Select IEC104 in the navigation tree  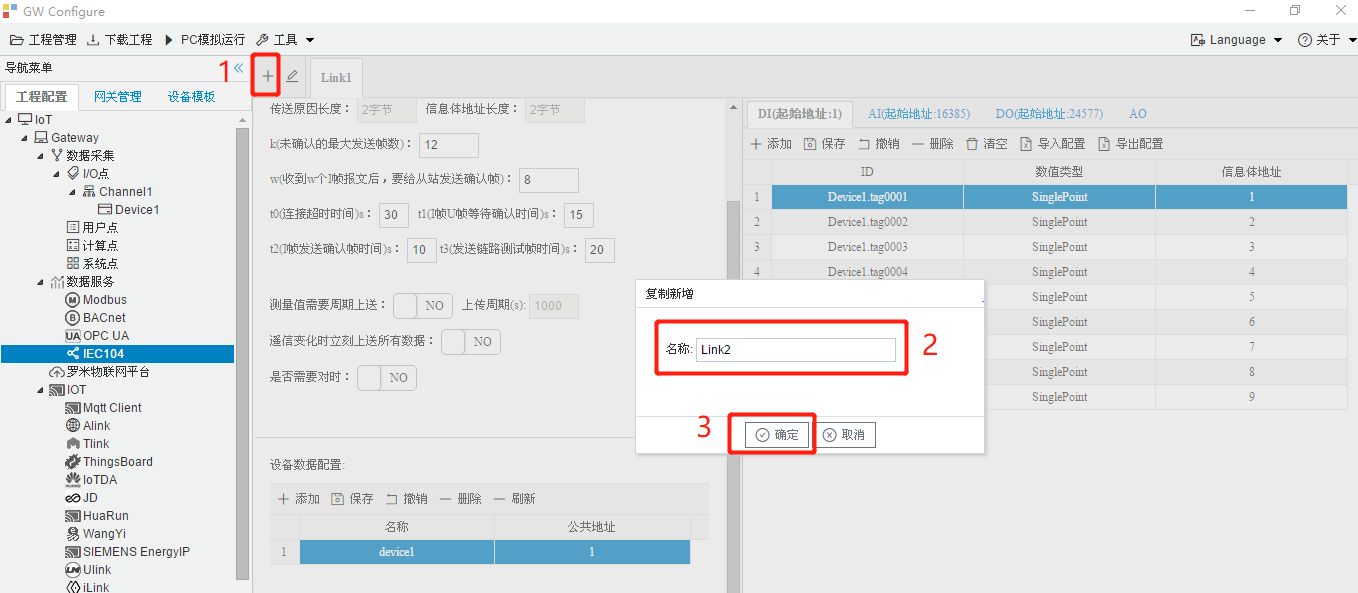pyautogui.click(x=94, y=354)
